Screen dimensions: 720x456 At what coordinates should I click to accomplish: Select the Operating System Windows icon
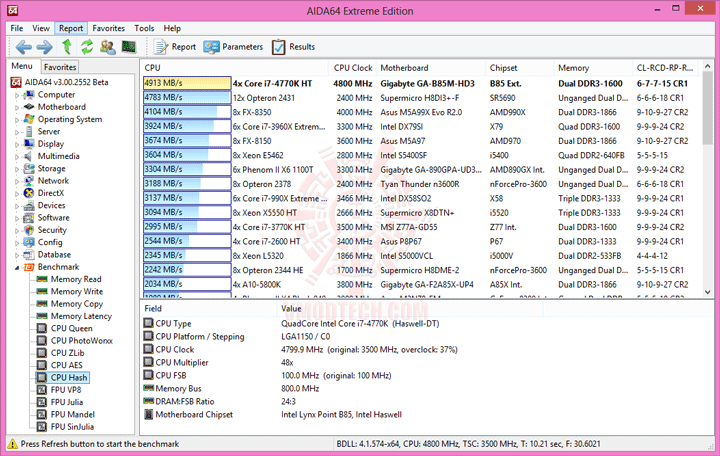pyautogui.click(x=29, y=119)
